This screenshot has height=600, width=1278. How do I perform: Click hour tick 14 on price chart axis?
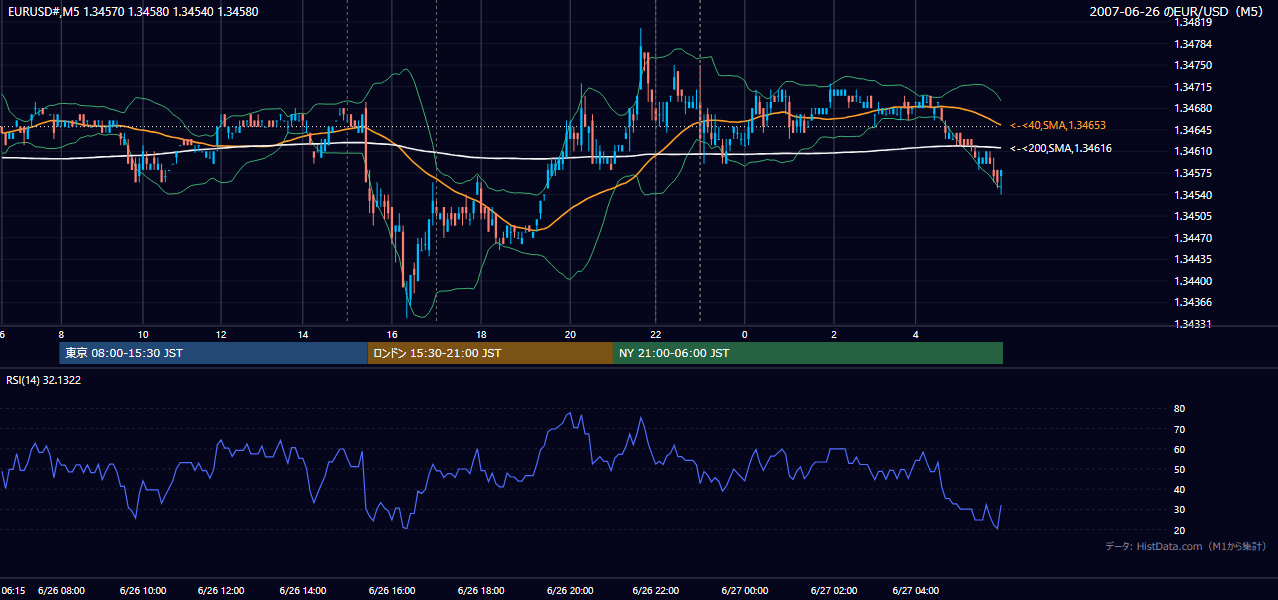pyautogui.click(x=303, y=334)
